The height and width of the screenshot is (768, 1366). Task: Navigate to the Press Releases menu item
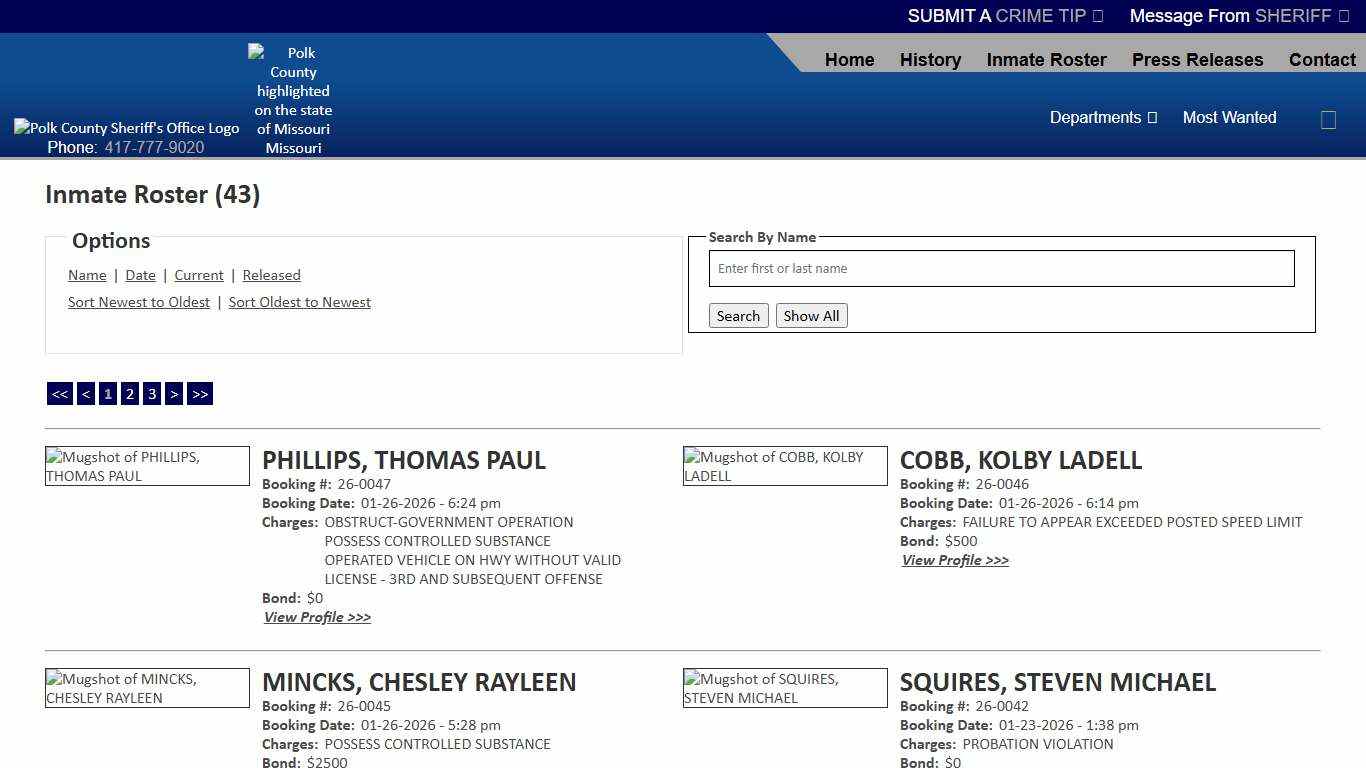(x=1197, y=60)
